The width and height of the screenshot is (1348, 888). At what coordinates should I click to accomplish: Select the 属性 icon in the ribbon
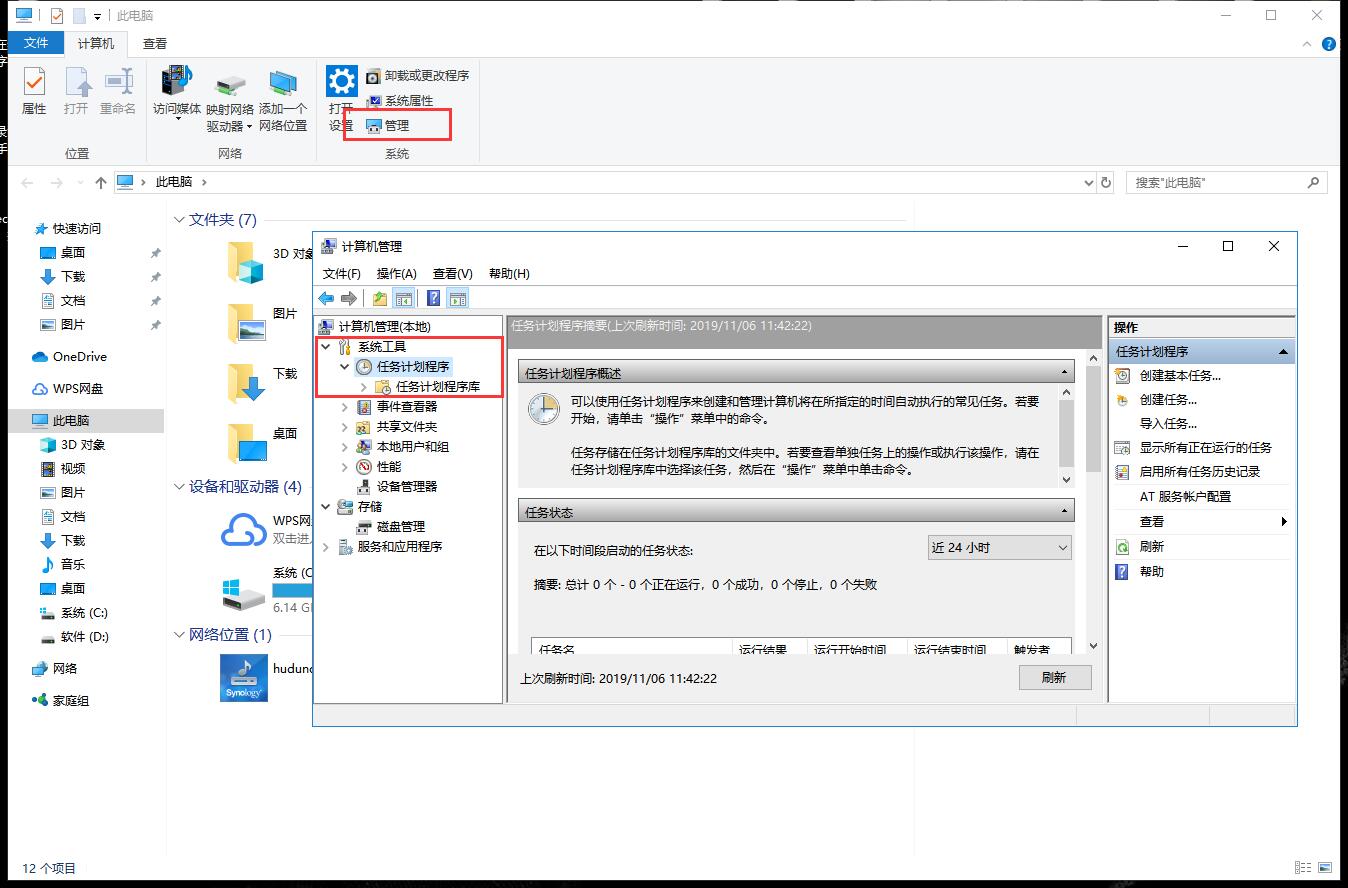click(33, 88)
